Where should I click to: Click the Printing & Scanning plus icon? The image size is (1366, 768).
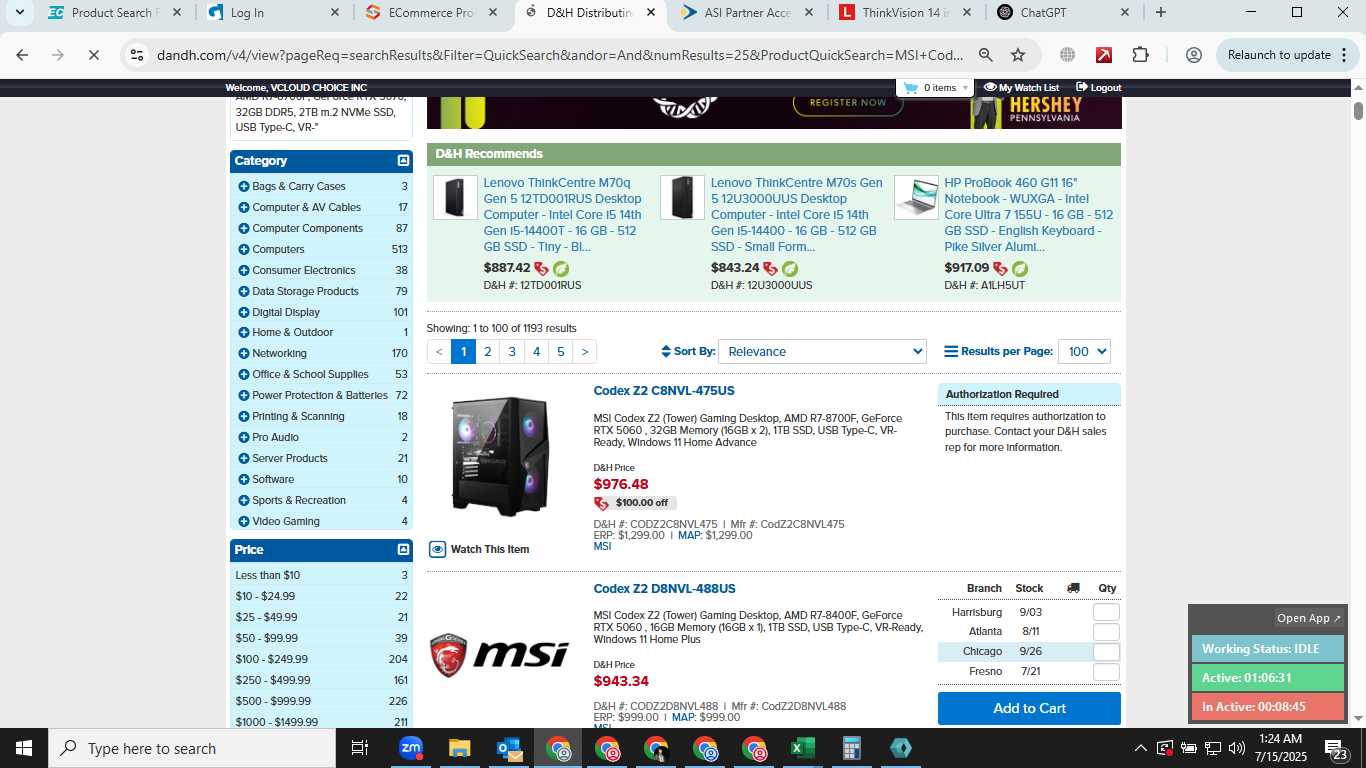[x=244, y=416]
